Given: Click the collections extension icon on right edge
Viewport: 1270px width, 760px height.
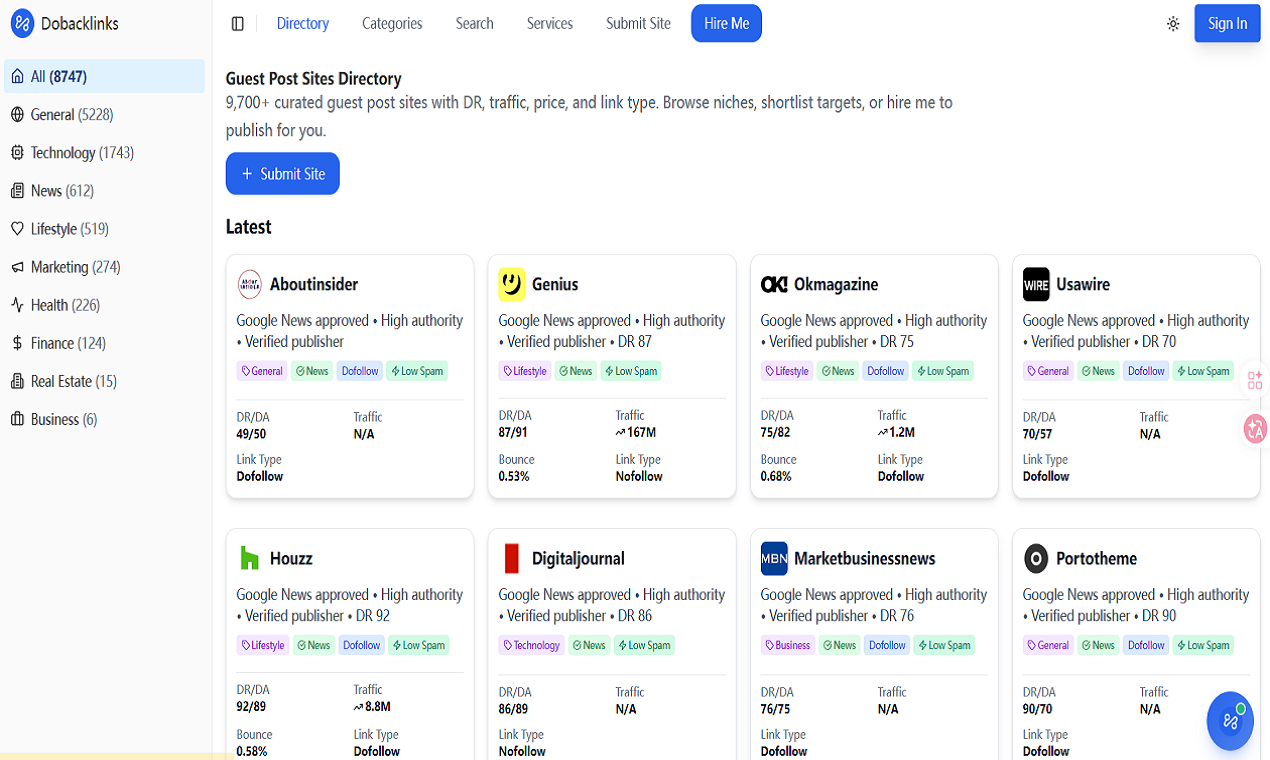Looking at the screenshot, I should 1255,381.
